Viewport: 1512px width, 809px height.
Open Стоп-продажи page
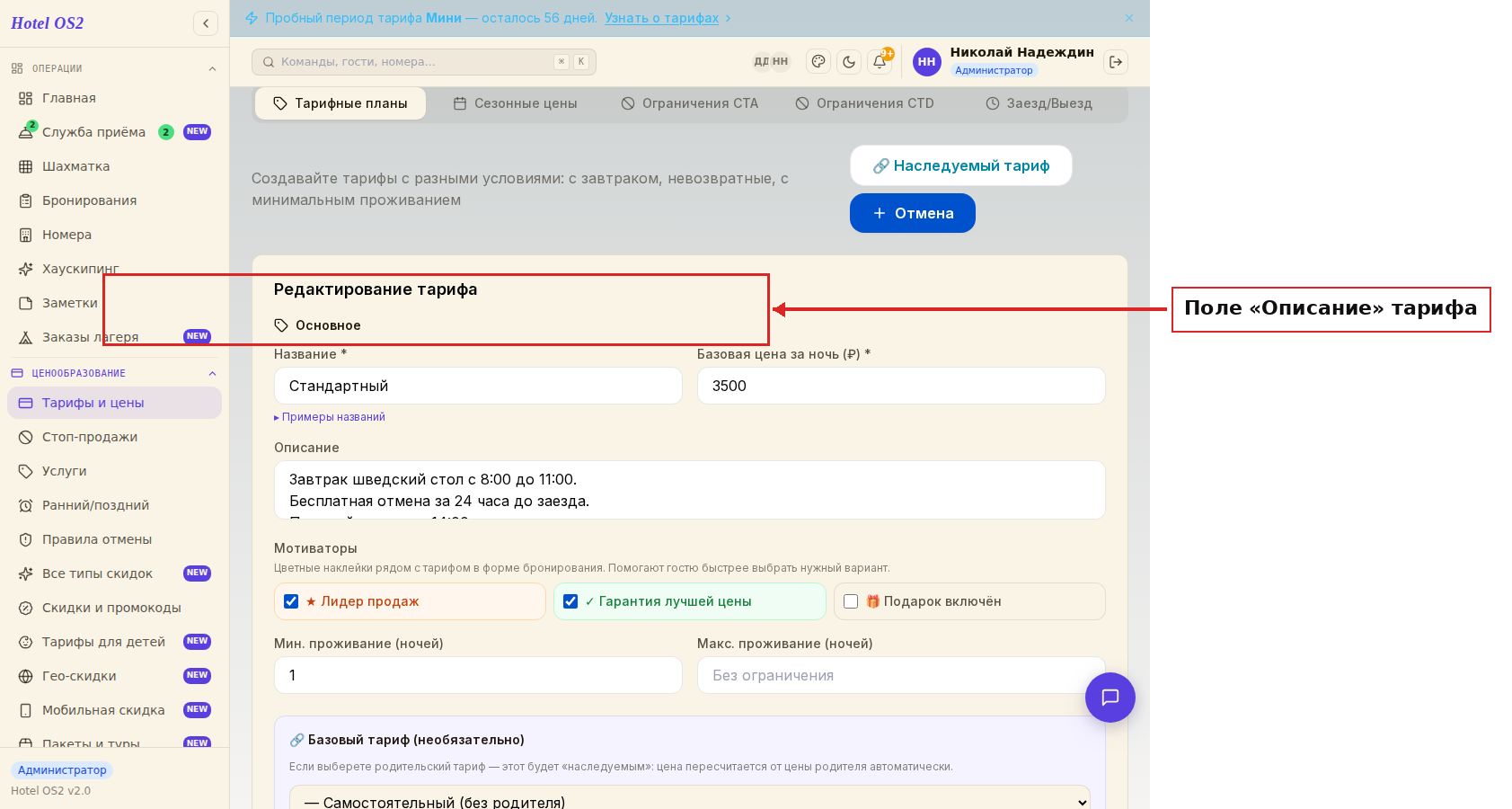[114, 437]
